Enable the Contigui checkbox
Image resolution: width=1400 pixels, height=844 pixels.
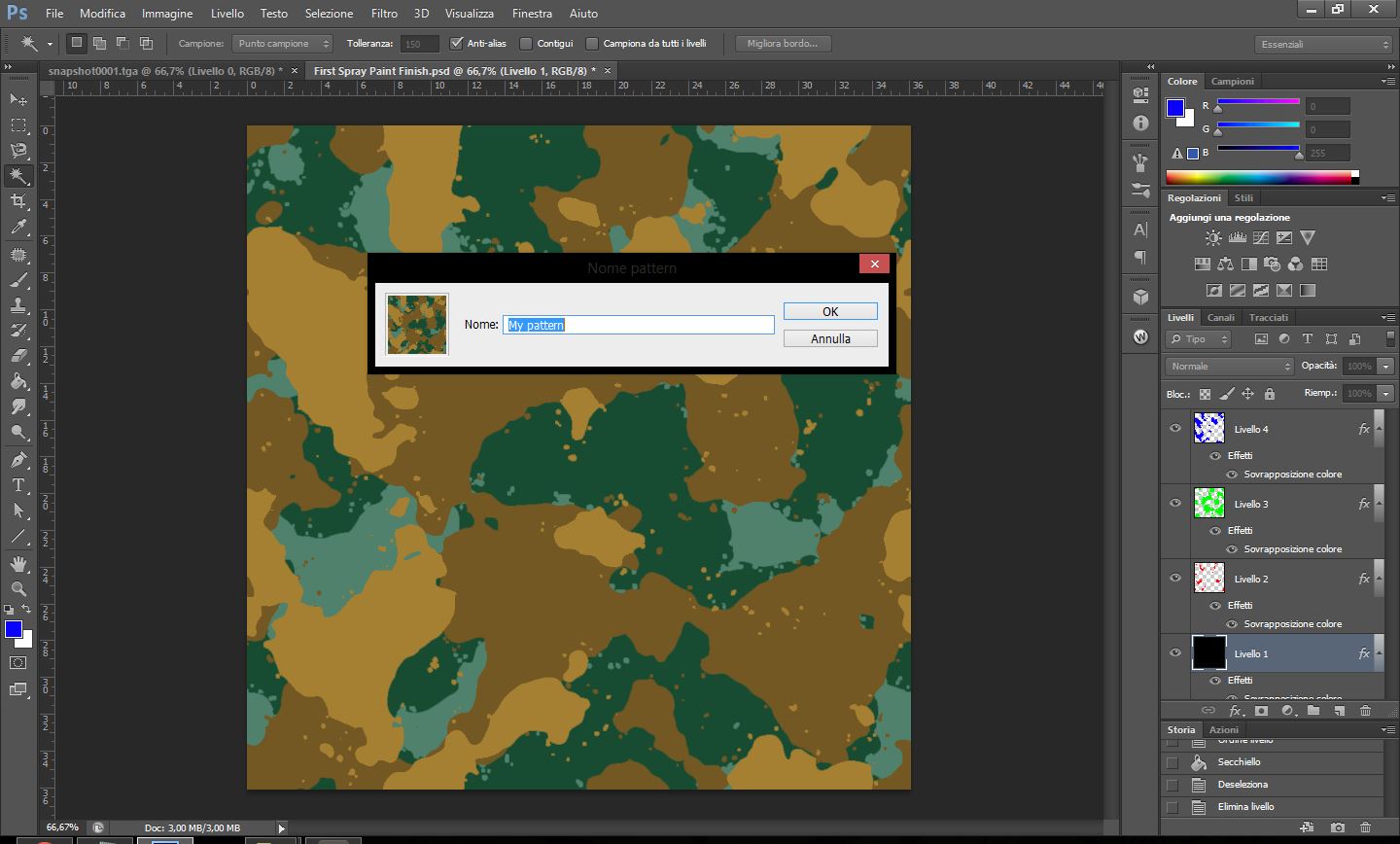pyautogui.click(x=526, y=44)
